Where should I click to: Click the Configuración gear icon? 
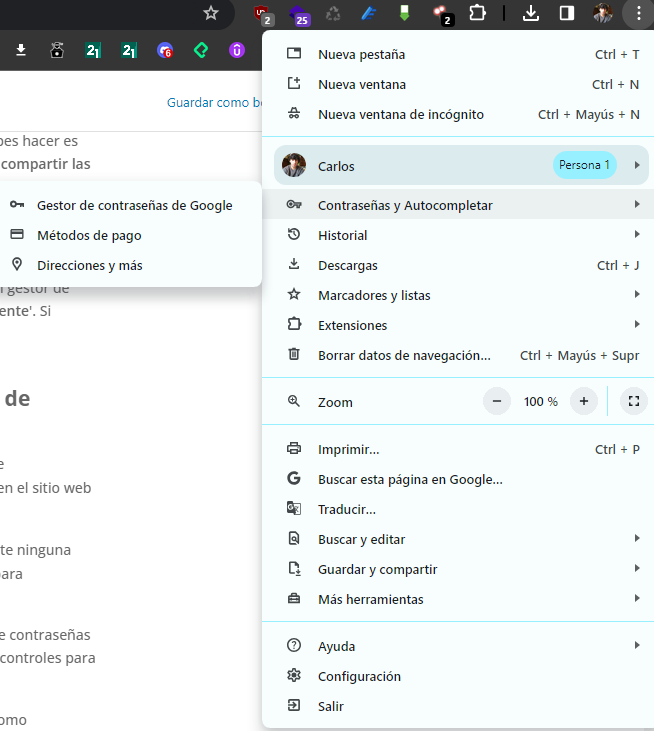pos(294,675)
